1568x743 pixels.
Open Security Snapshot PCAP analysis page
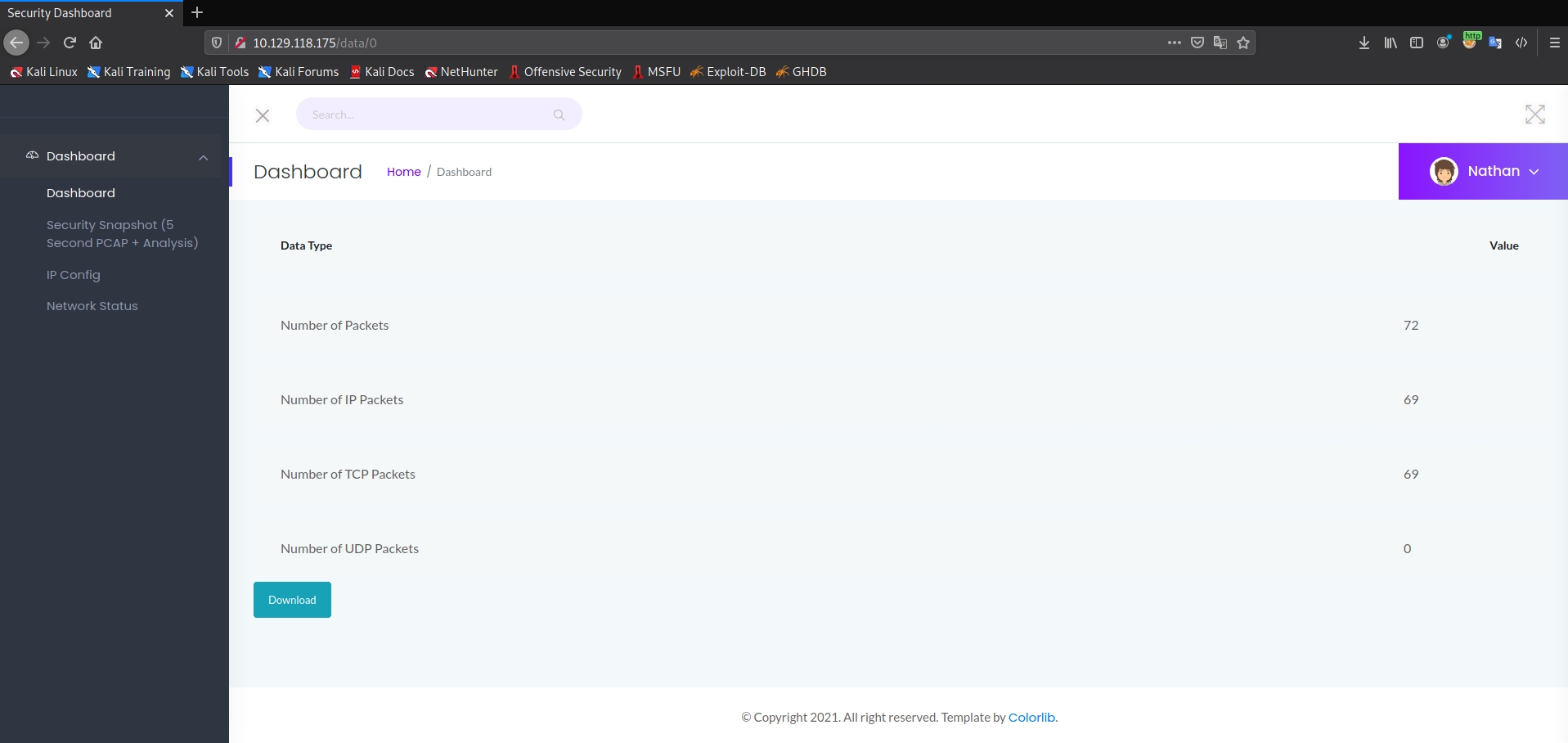click(x=122, y=234)
